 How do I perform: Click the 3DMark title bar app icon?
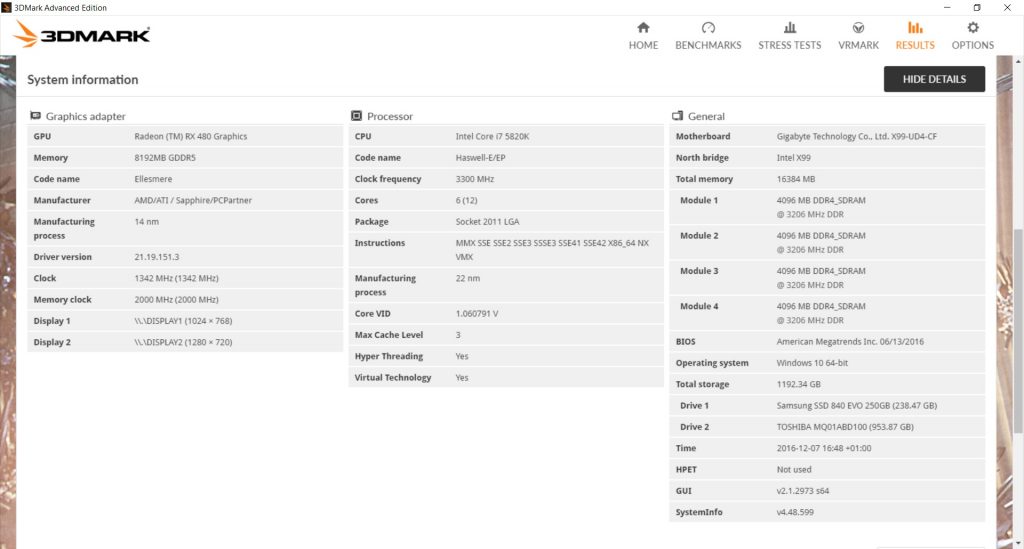click(7, 7)
